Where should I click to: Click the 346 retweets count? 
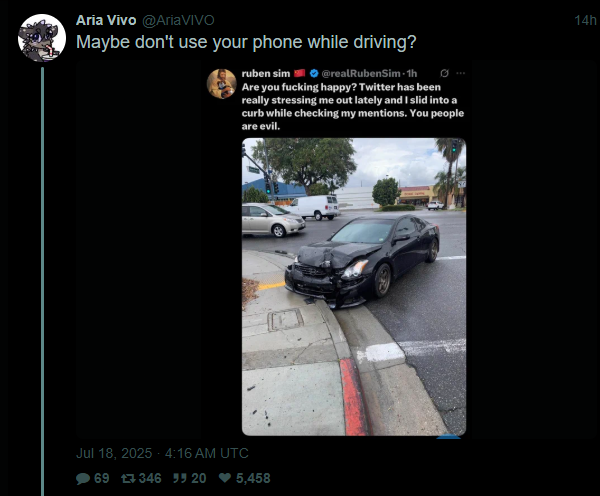(150, 478)
